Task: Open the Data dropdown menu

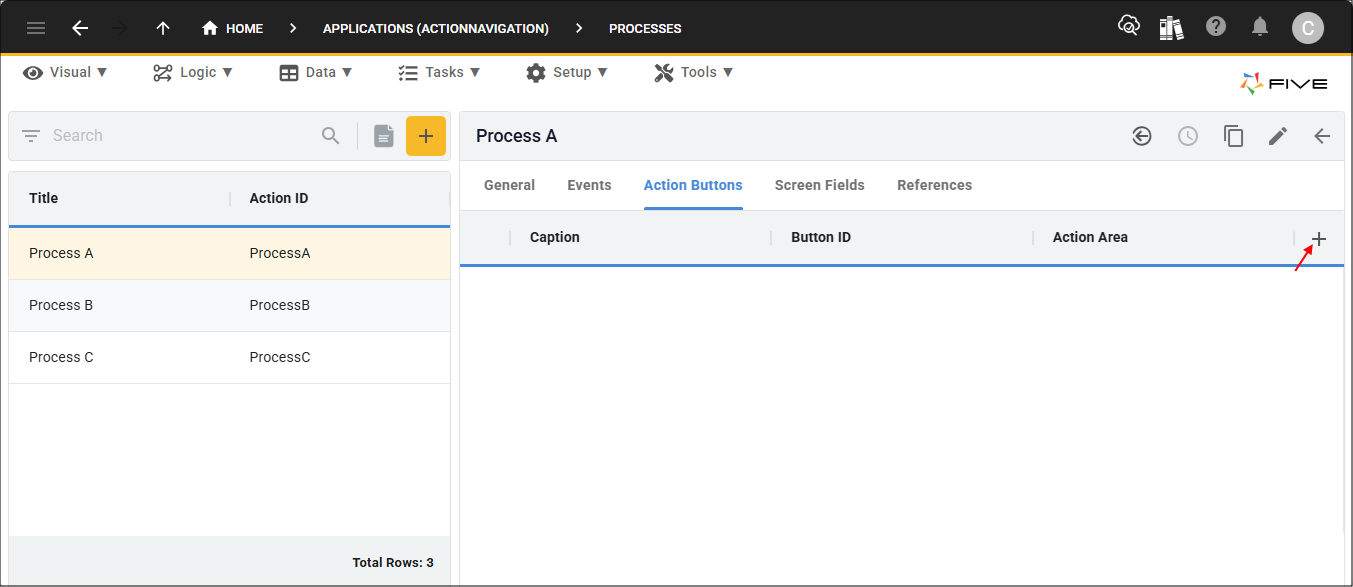Action: click(x=316, y=72)
